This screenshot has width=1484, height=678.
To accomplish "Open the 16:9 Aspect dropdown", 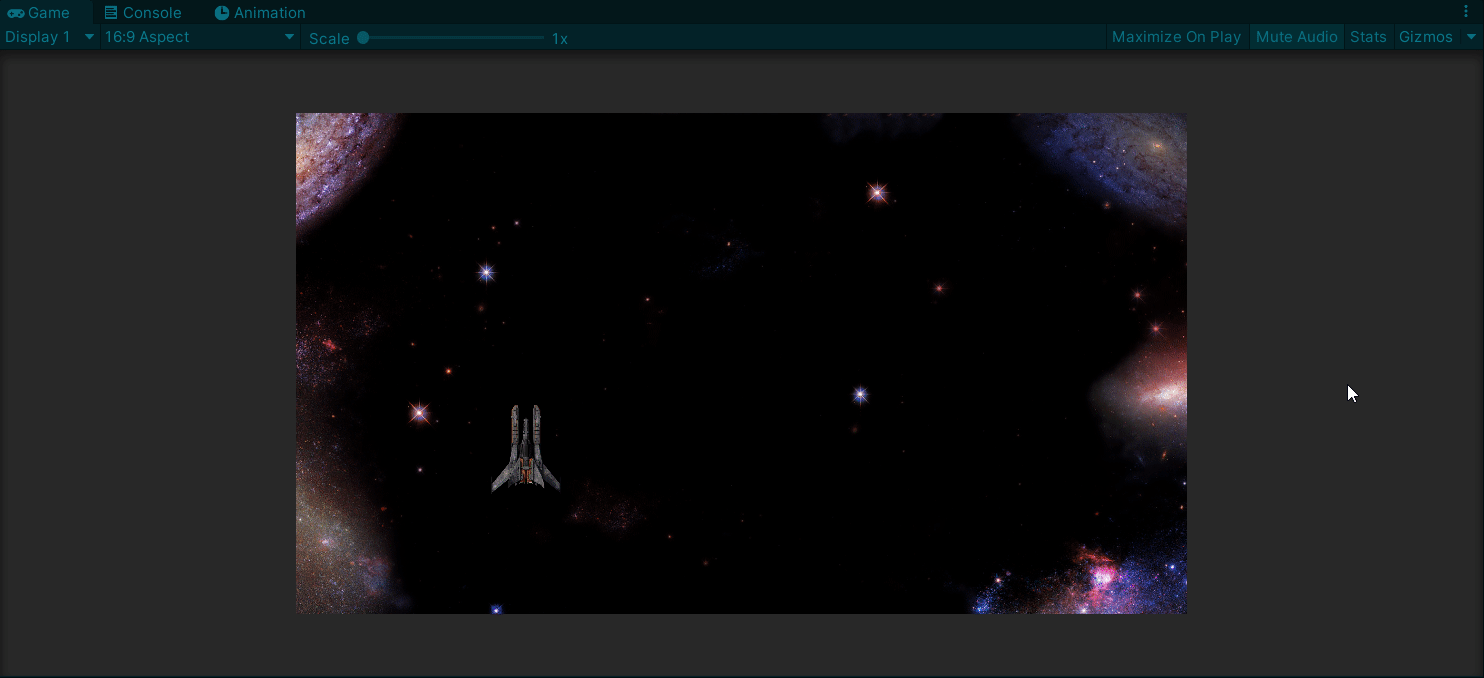I will [x=200, y=37].
